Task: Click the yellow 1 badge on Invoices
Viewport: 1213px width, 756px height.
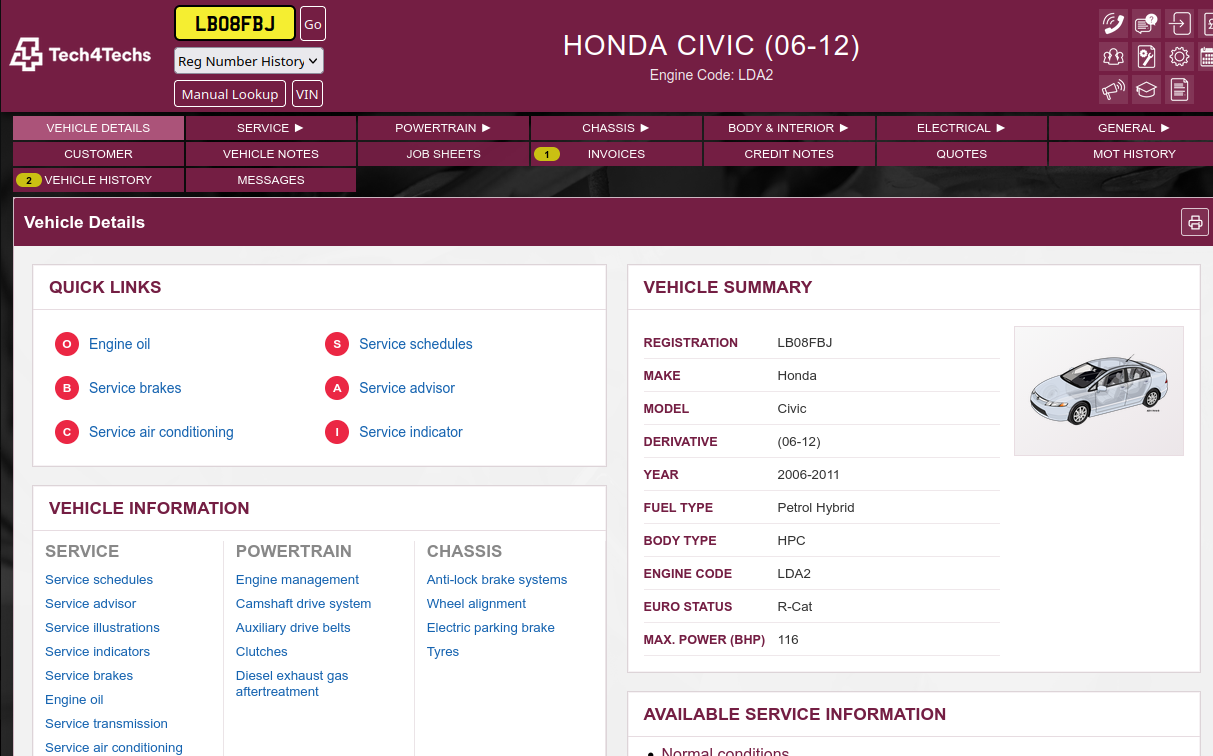Action: click(547, 154)
